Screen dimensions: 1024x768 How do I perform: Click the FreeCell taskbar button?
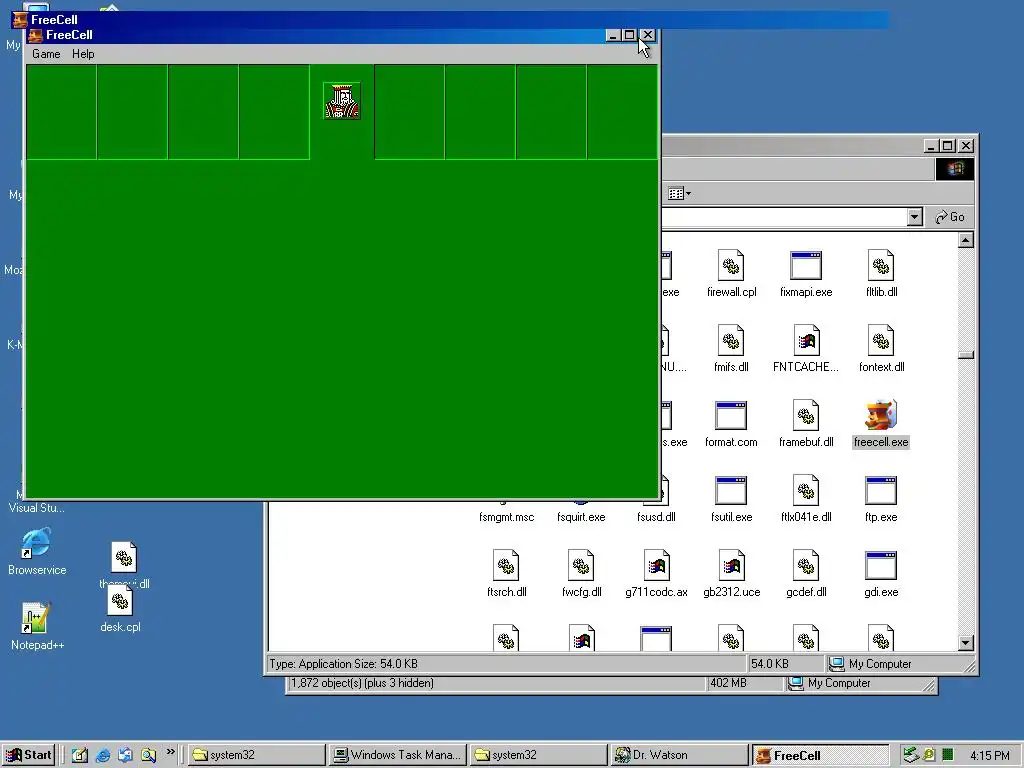tap(819, 755)
